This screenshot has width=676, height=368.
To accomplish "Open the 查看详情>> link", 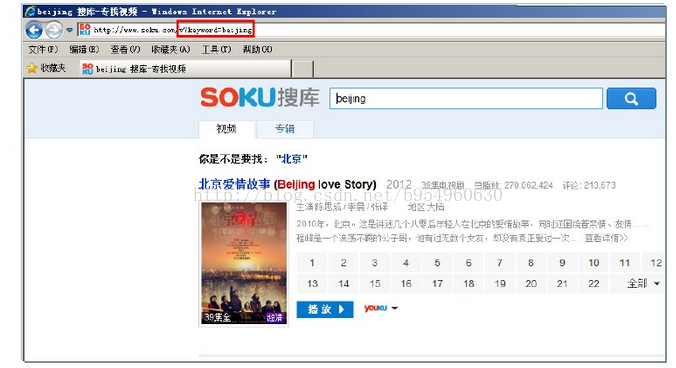I will 606,238.
